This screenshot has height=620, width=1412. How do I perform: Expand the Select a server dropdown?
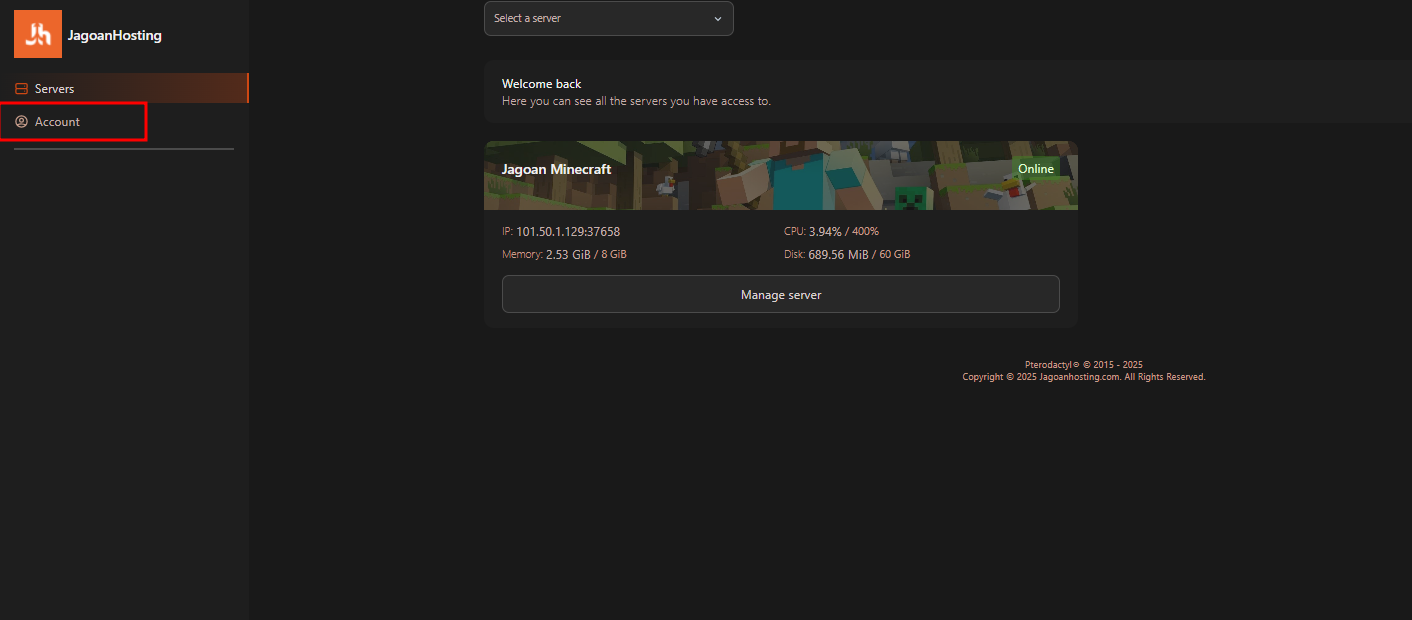coord(608,18)
